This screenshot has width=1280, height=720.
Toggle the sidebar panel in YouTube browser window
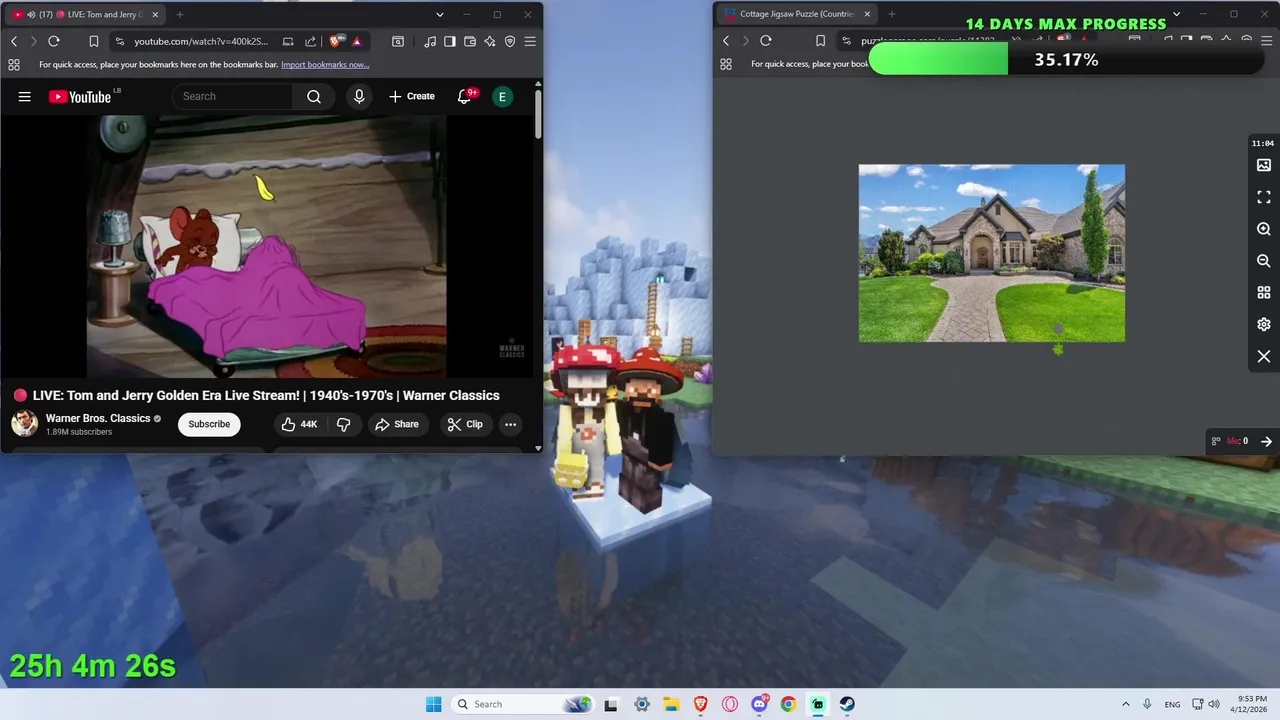click(x=450, y=41)
